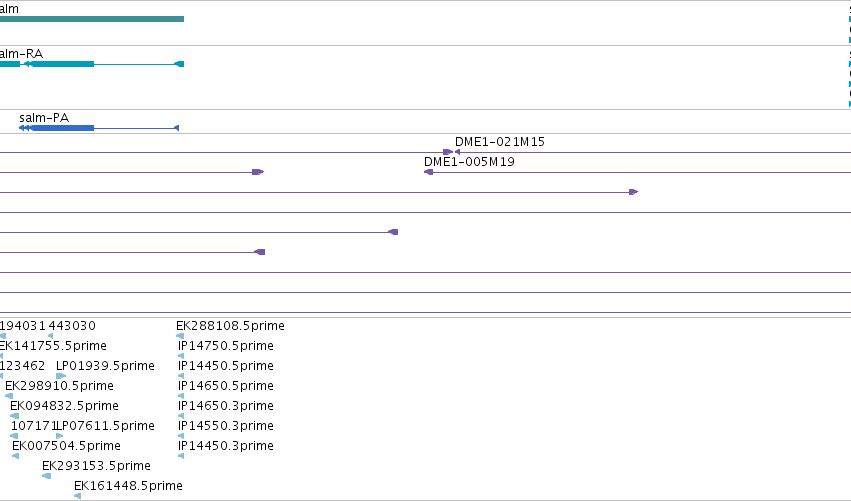Click the arrow glyph under EK161448.5prime
Image resolution: width=851 pixels, height=501 pixels.
click(78, 496)
